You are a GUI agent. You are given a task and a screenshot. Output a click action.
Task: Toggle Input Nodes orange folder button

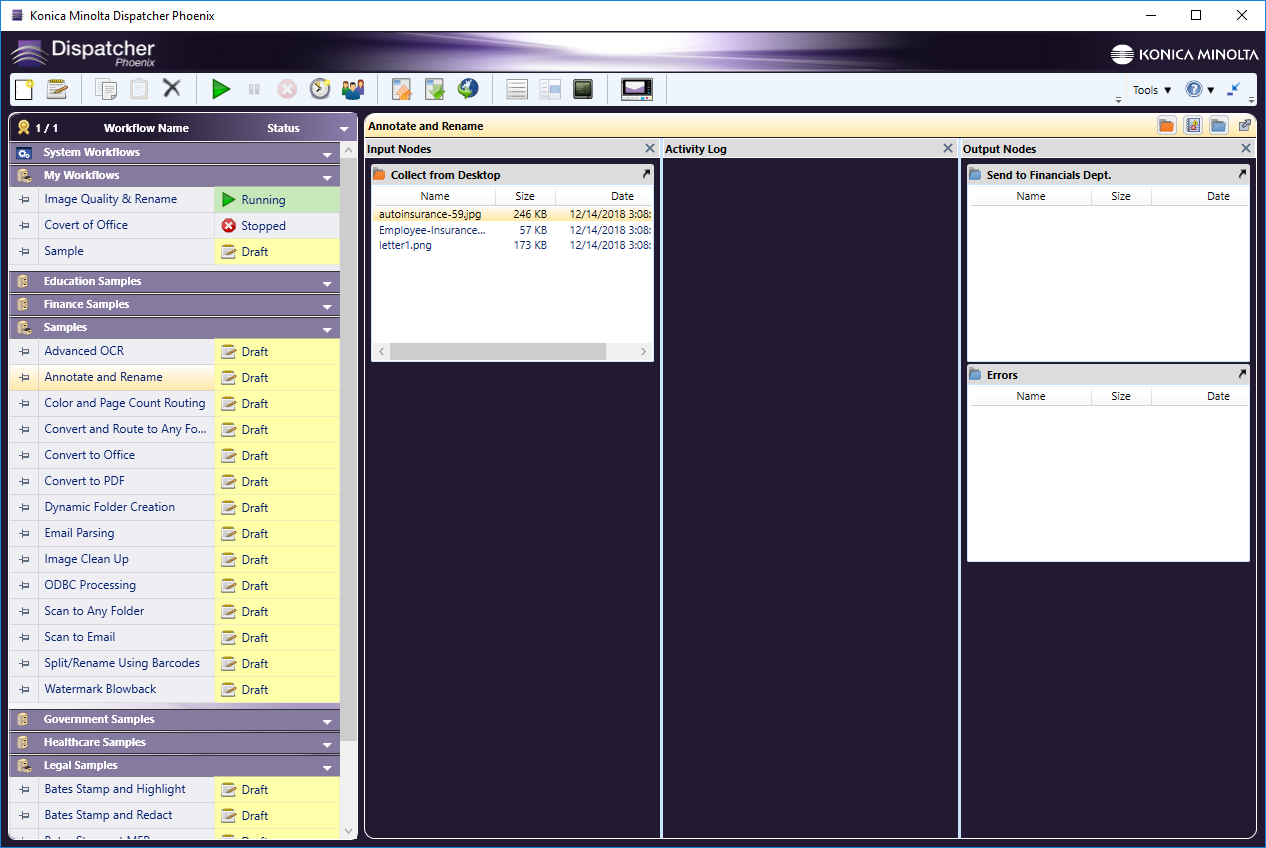(x=1167, y=125)
